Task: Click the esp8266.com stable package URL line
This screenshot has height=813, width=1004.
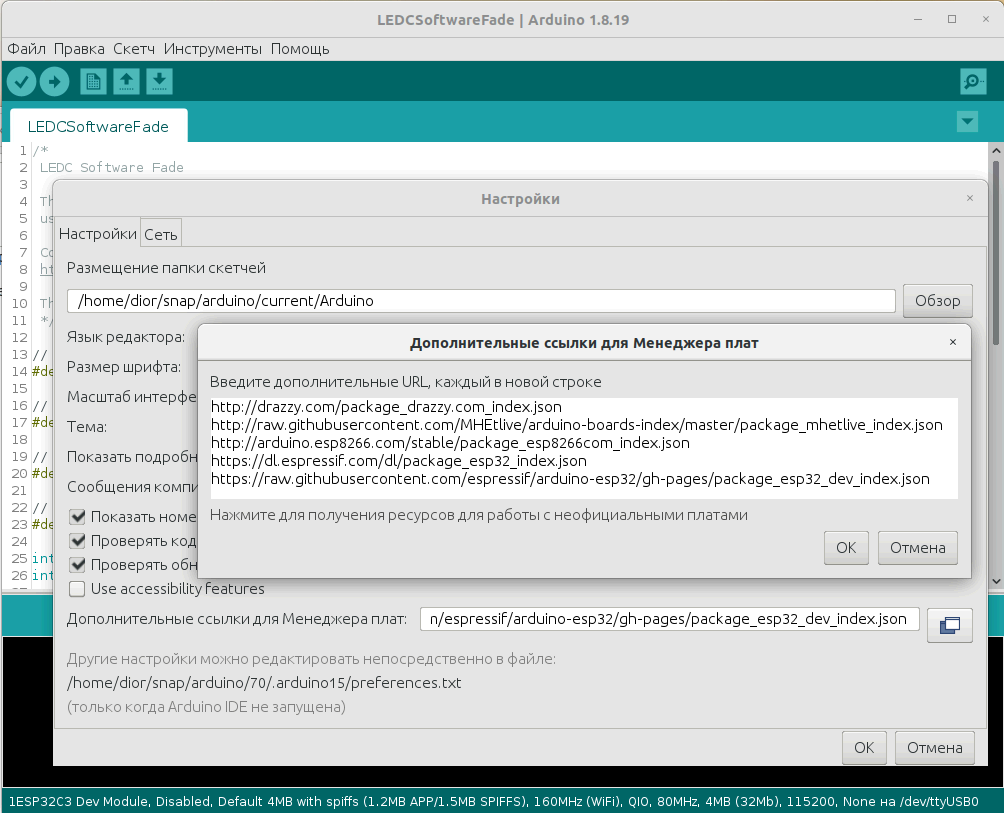Action: click(450, 442)
